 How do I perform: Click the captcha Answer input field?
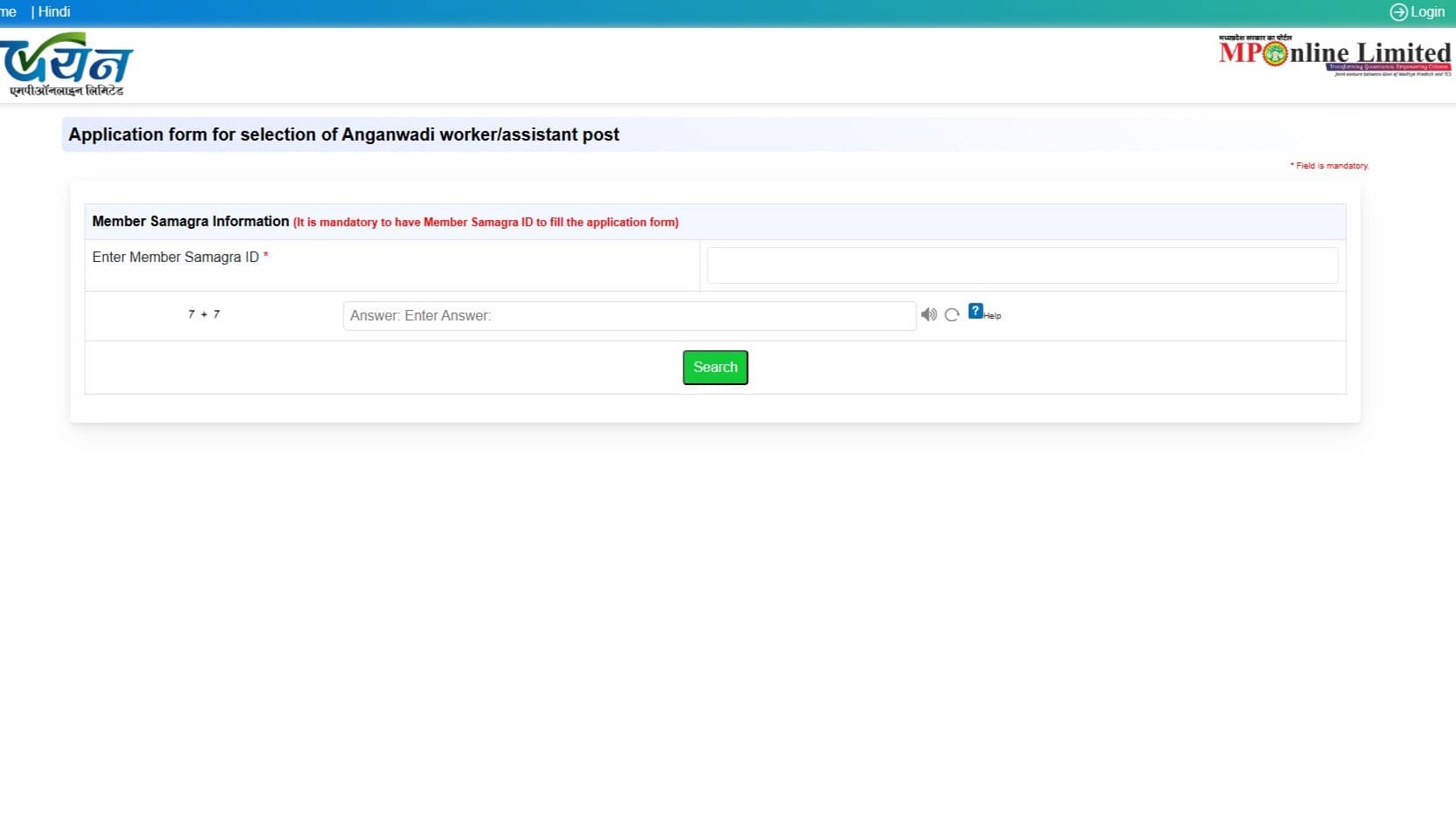coord(629,315)
